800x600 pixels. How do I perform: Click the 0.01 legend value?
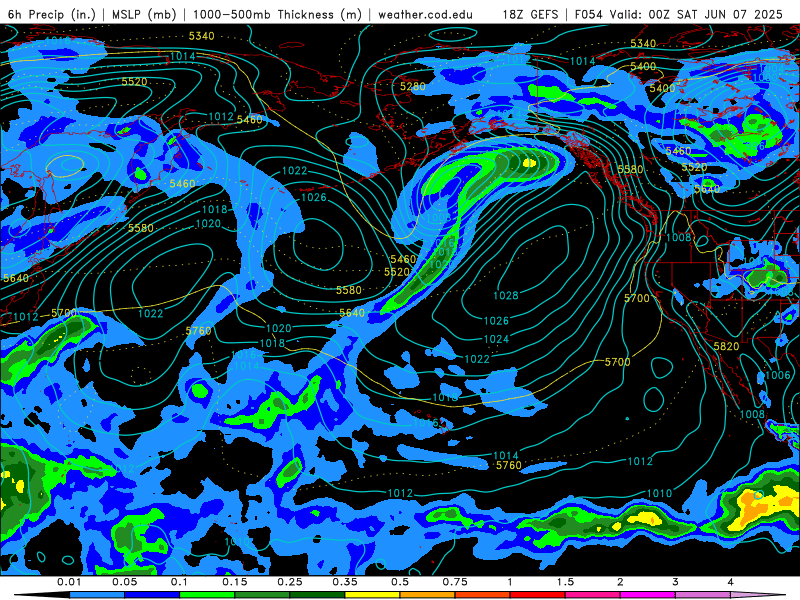click(x=69, y=582)
